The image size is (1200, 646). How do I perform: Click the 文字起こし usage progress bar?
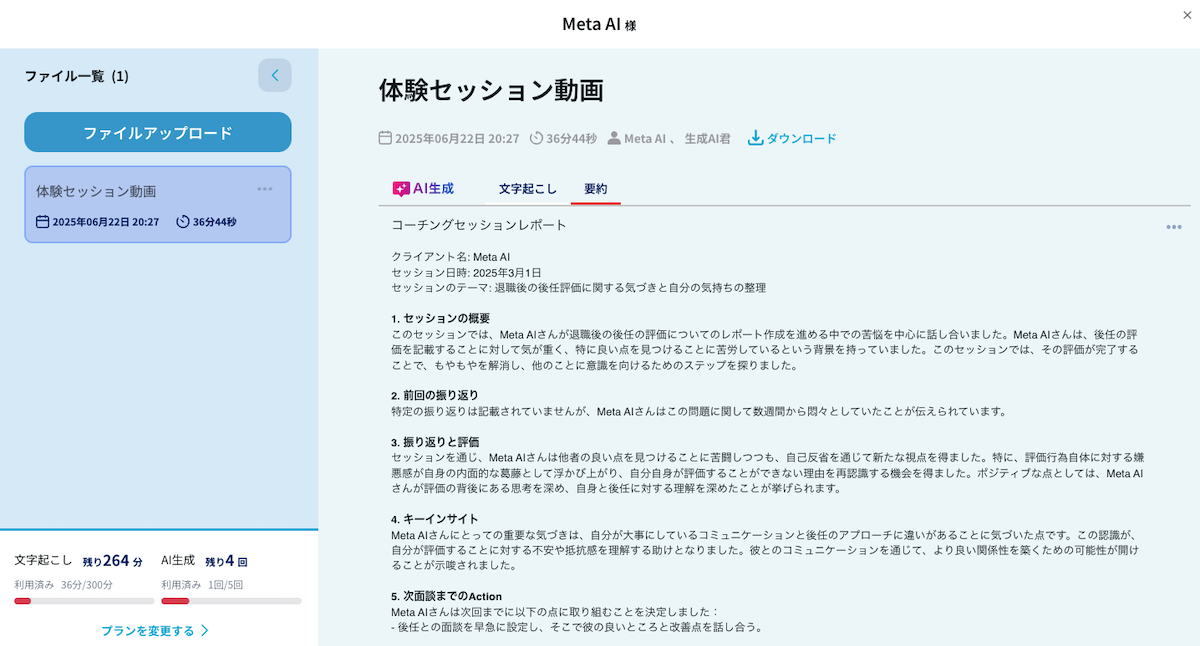(84, 601)
